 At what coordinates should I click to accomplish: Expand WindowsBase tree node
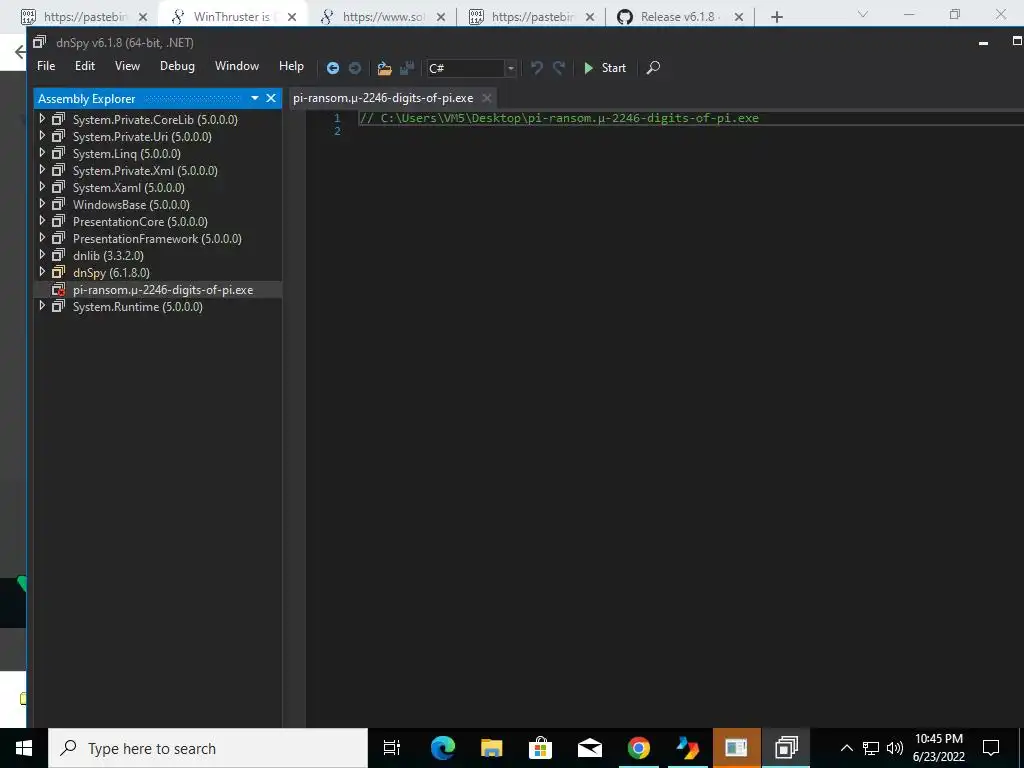[42, 204]
